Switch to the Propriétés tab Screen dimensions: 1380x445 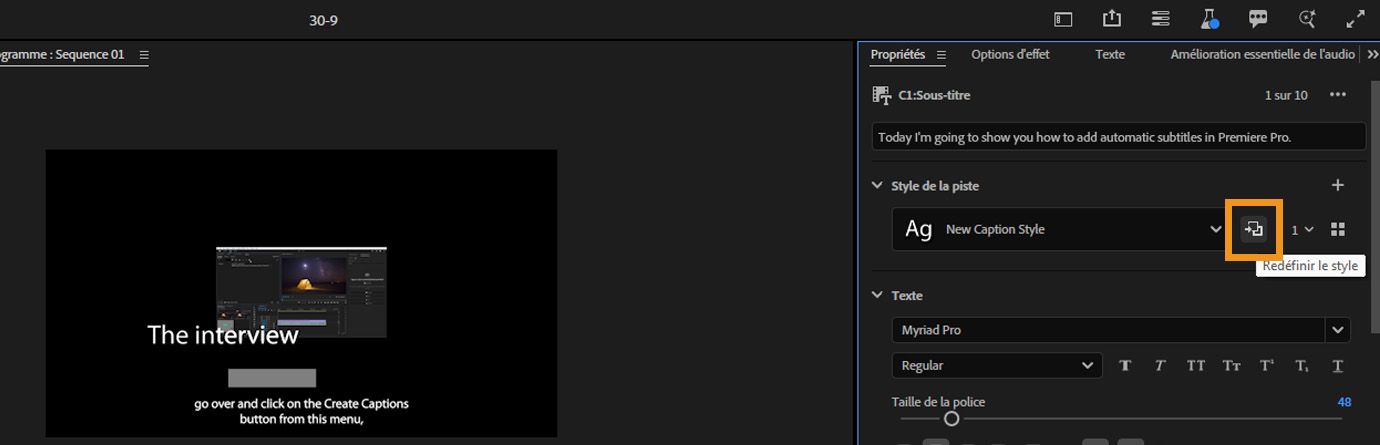(898, 55)
